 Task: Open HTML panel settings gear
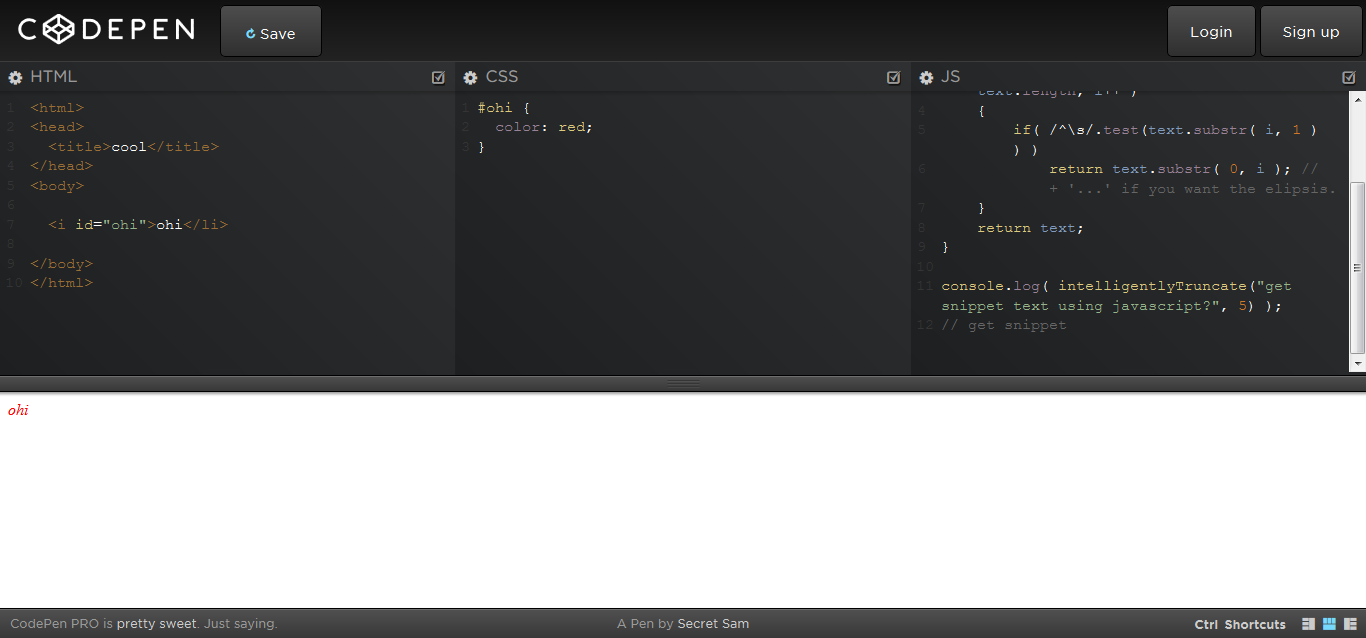[x=15, y=78]
